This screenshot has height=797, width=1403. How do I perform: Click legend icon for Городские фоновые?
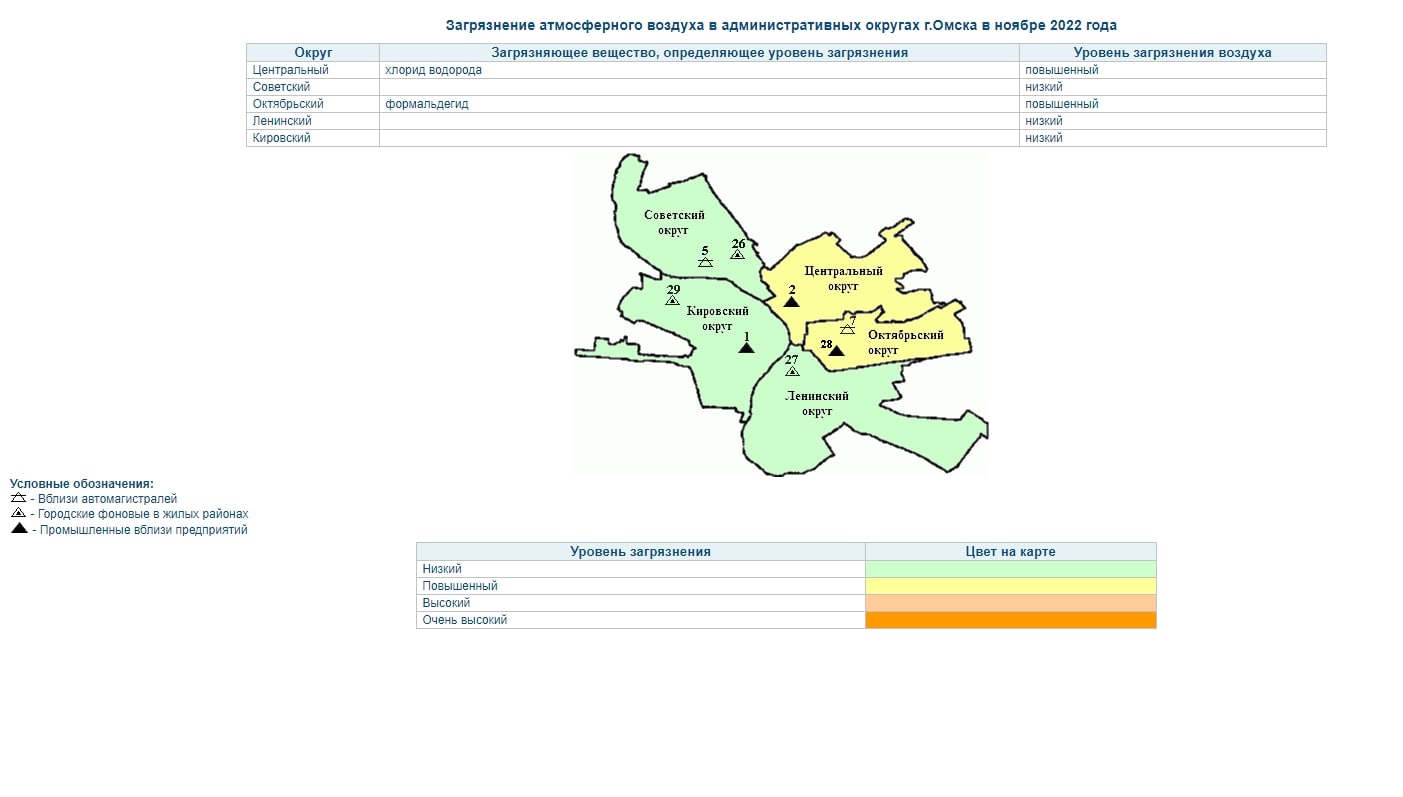click(18, 513)
